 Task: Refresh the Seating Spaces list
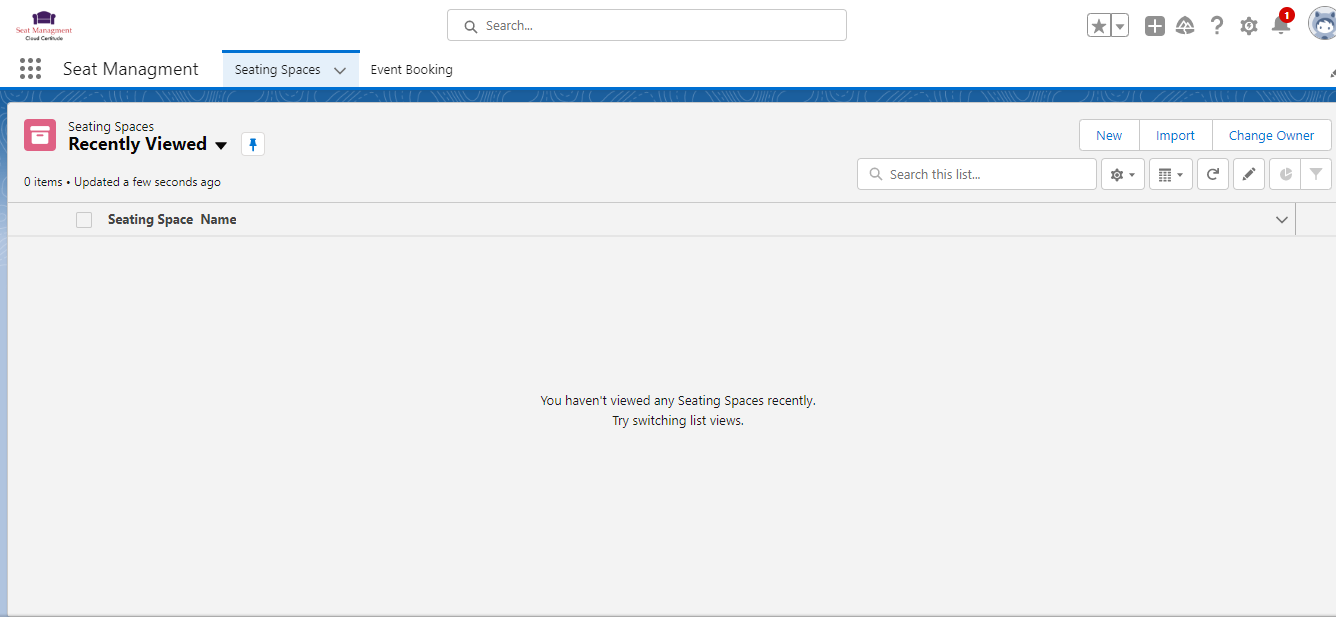(1213, 174)
